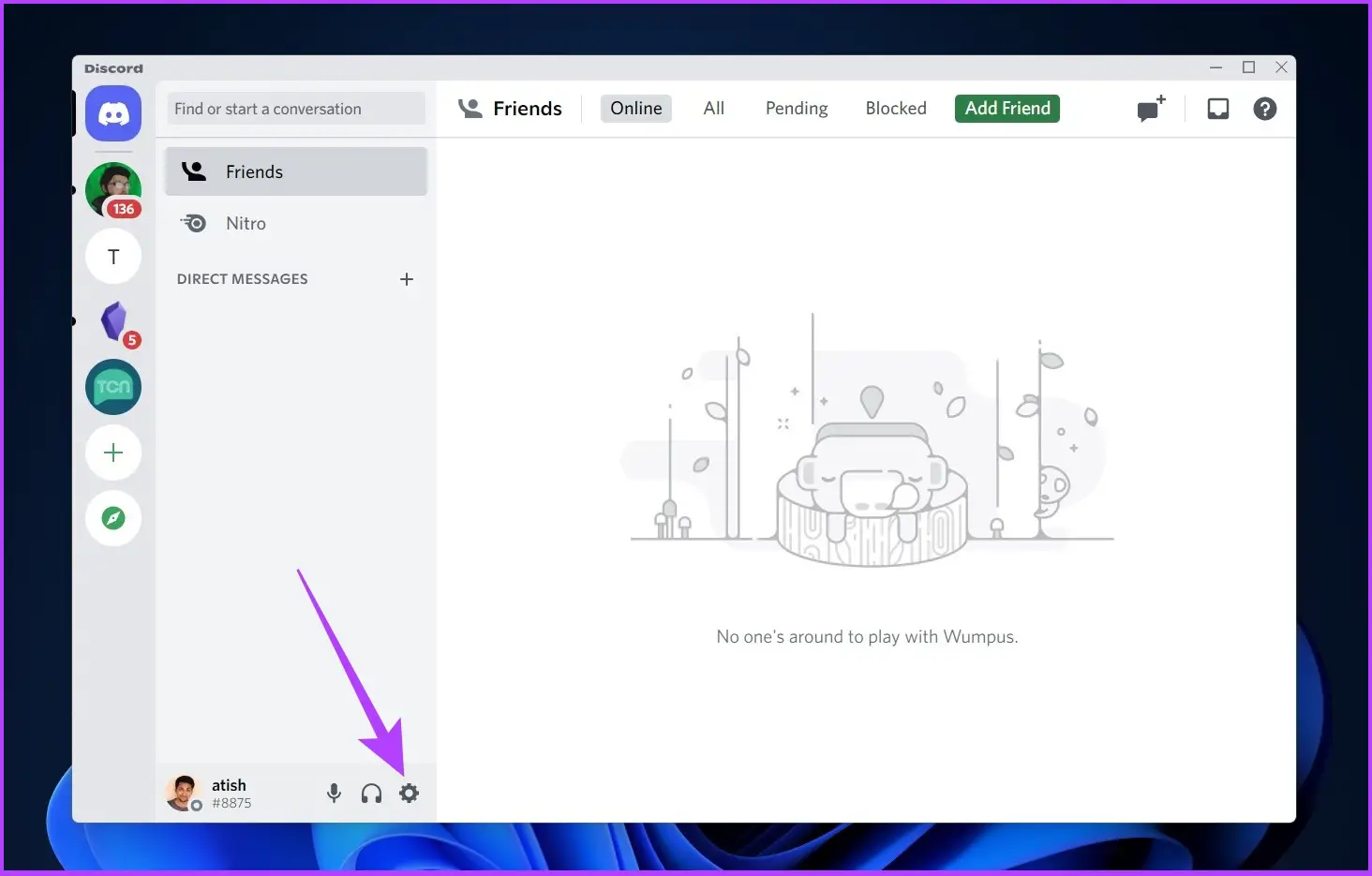Open User Settings gear icon
This screenshot has height=876, width=1372.
[x=409, y=794]
